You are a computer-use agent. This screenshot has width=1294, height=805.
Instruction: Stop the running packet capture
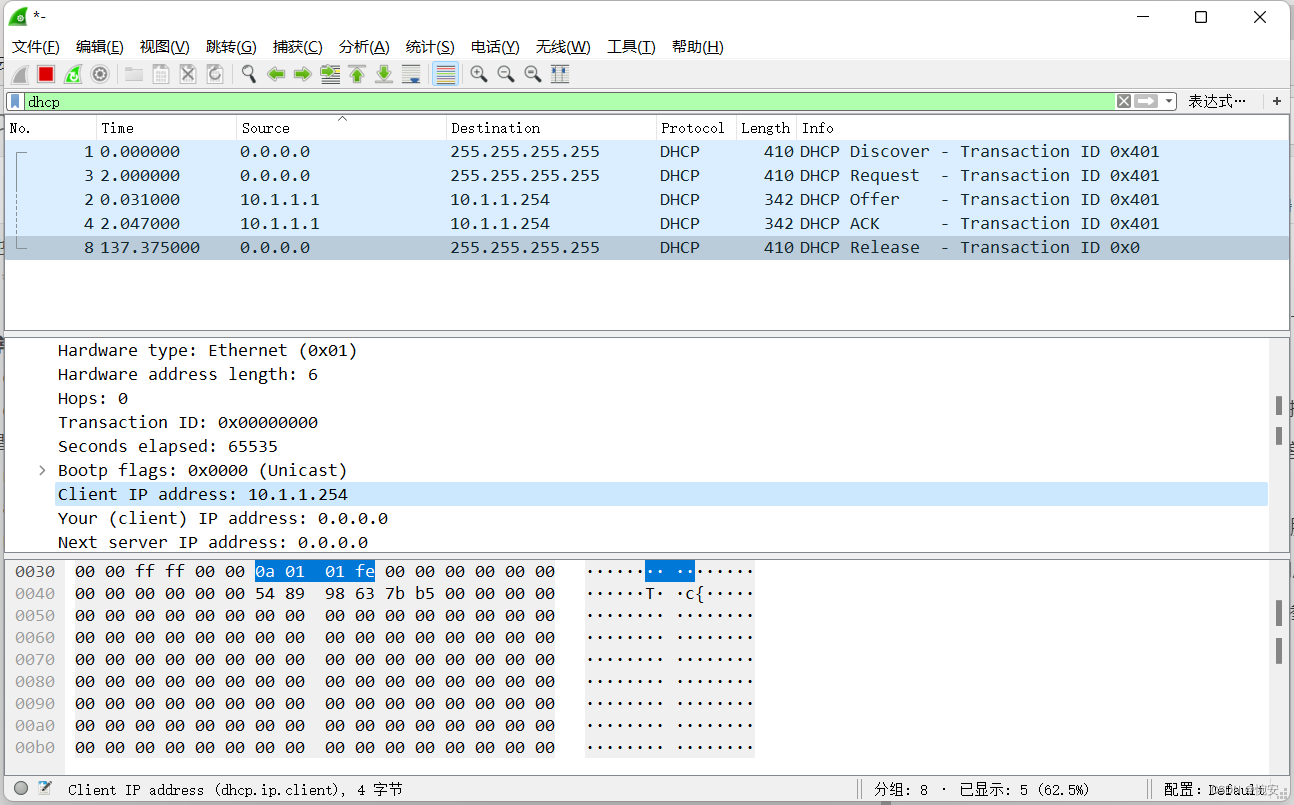46,74
